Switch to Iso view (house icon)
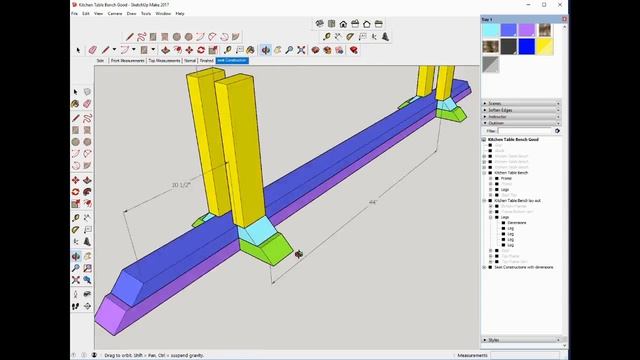This screenshot has height=360, width=640. tap(320, 24)
